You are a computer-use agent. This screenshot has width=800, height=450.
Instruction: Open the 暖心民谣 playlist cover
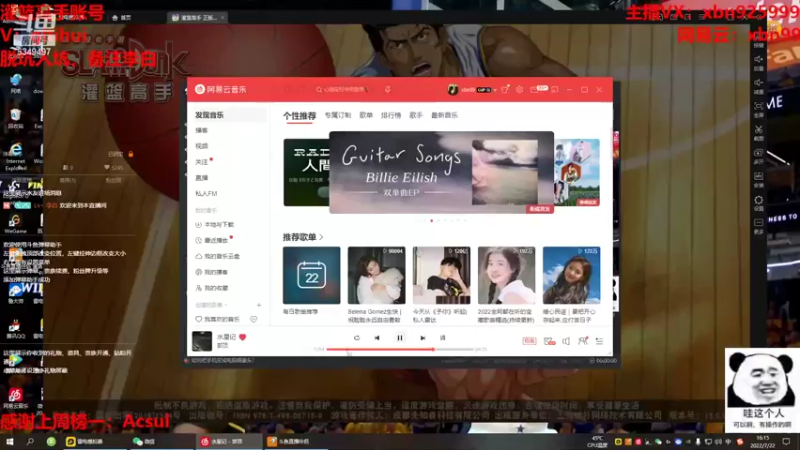point(571,276)
